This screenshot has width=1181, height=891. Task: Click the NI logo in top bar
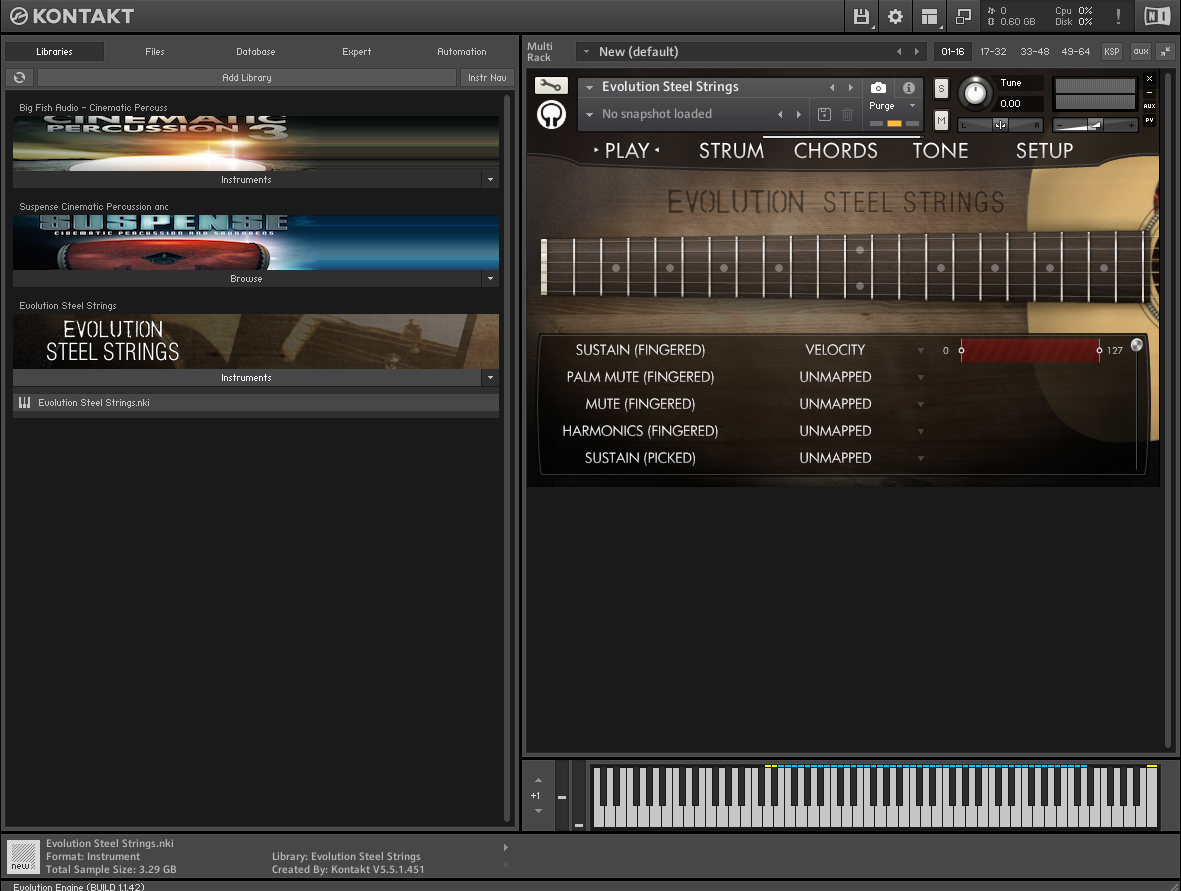1158,16
